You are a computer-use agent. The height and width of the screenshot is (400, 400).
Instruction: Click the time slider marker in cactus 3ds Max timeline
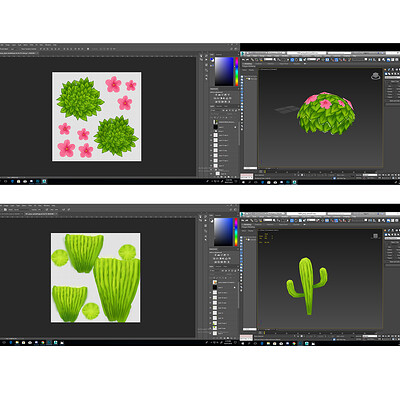pyautogui.click(x=264, y=333)
